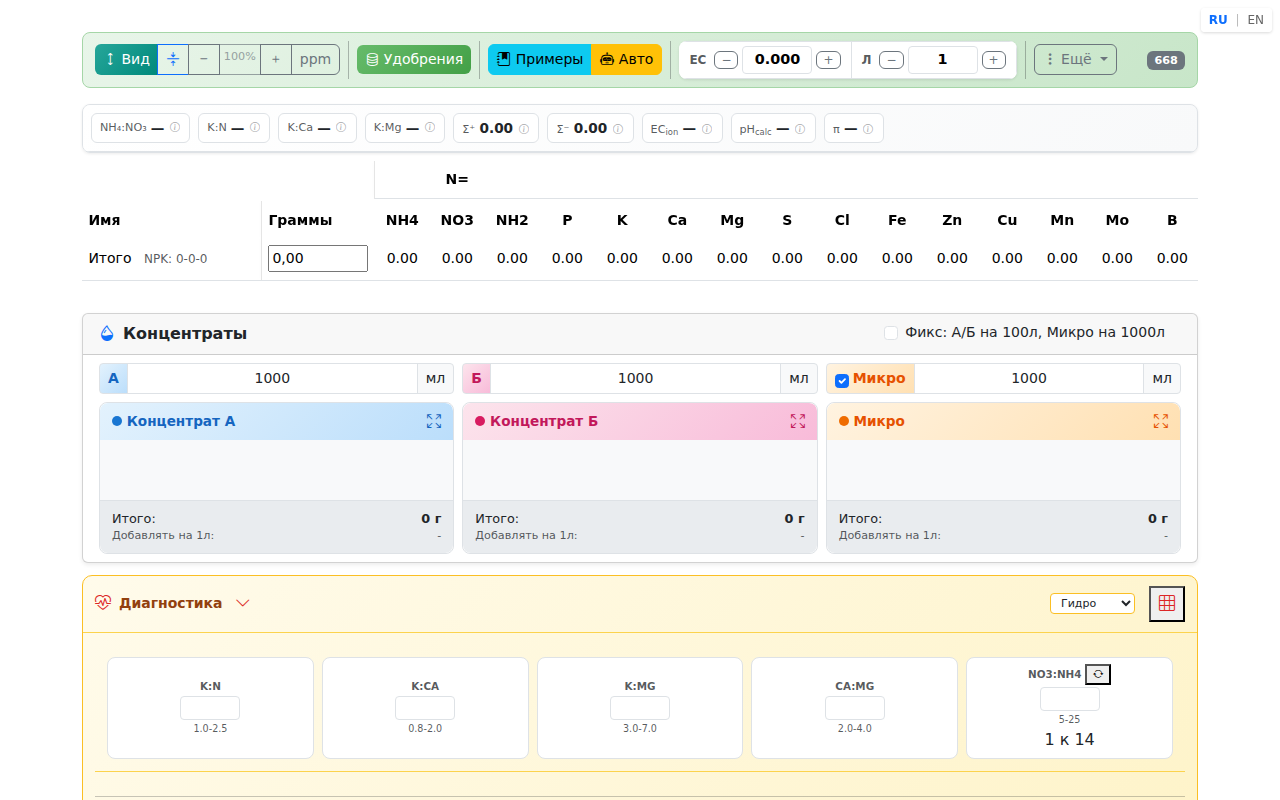Image resolution: width=1280 pixels, height=800 pixels.
Task: Click the 1 к 14 ratio text
Action: (x=1070, y=740)
